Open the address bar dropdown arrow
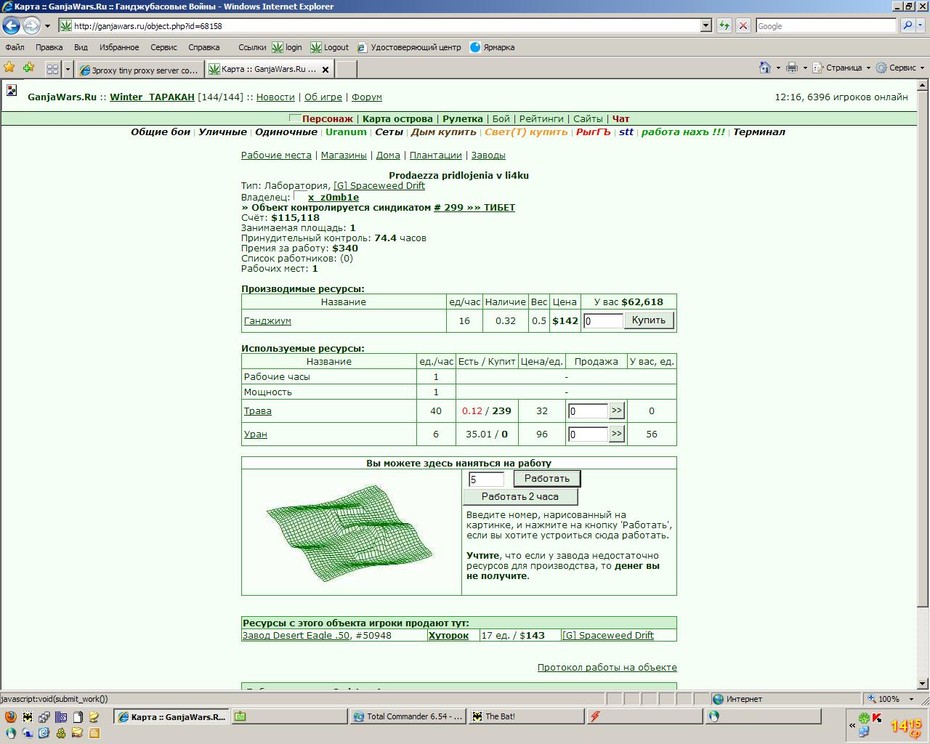This screenshot has height=744, width=930. pos(705,26)
